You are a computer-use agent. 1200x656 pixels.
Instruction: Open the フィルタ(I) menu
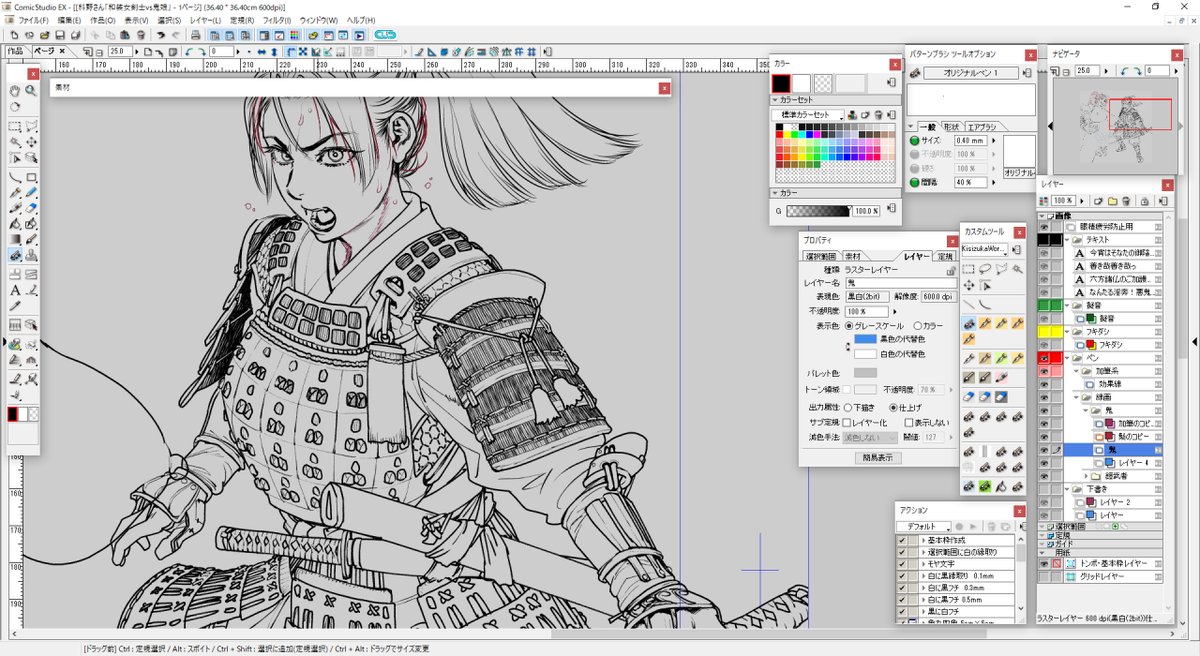click(275, 20)
